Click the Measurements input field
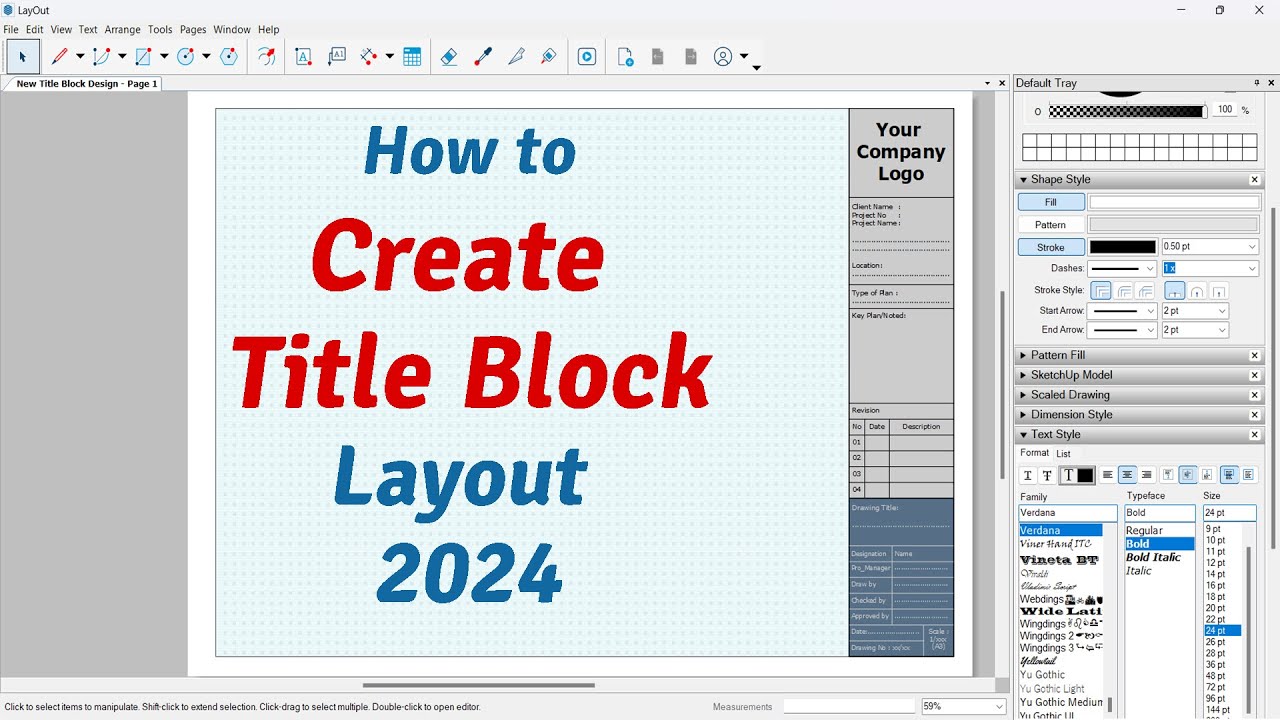The image size is (1280, 720). [849, 707]
